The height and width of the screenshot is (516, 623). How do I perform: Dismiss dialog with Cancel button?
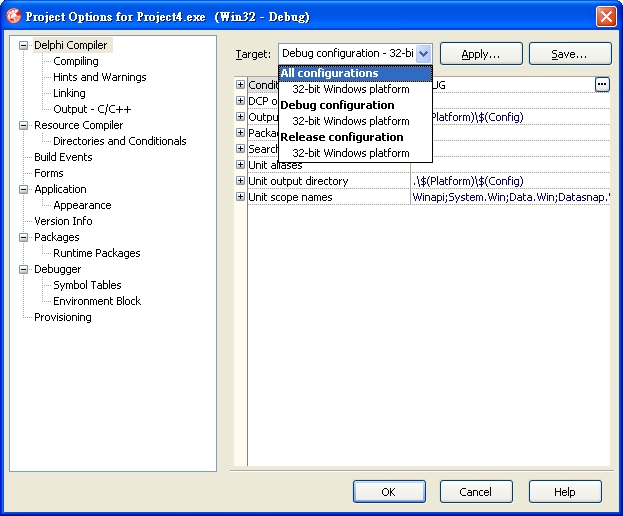point(476,492)
